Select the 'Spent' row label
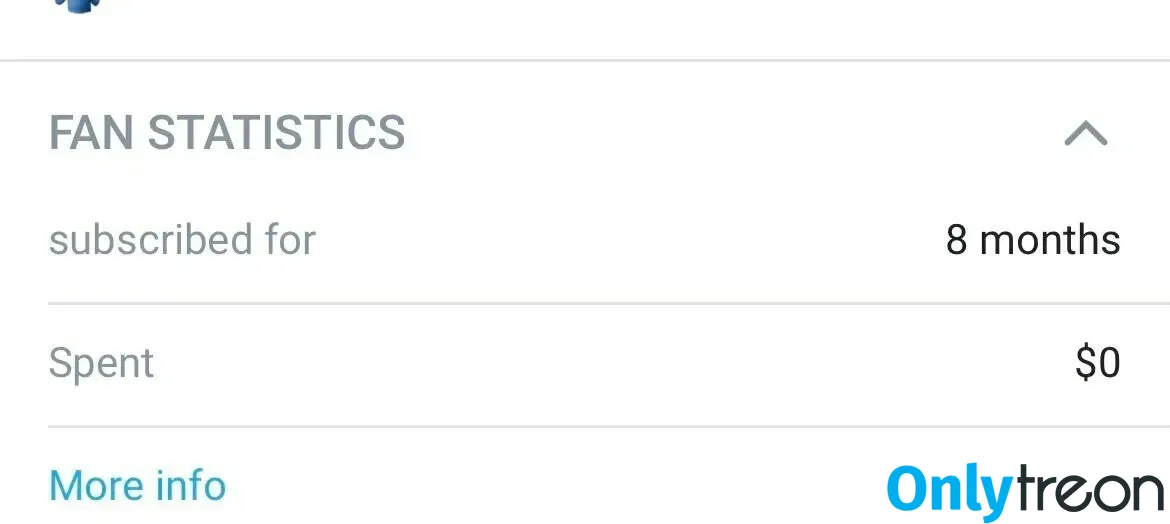1170x524 pixels. pos(101,364)
